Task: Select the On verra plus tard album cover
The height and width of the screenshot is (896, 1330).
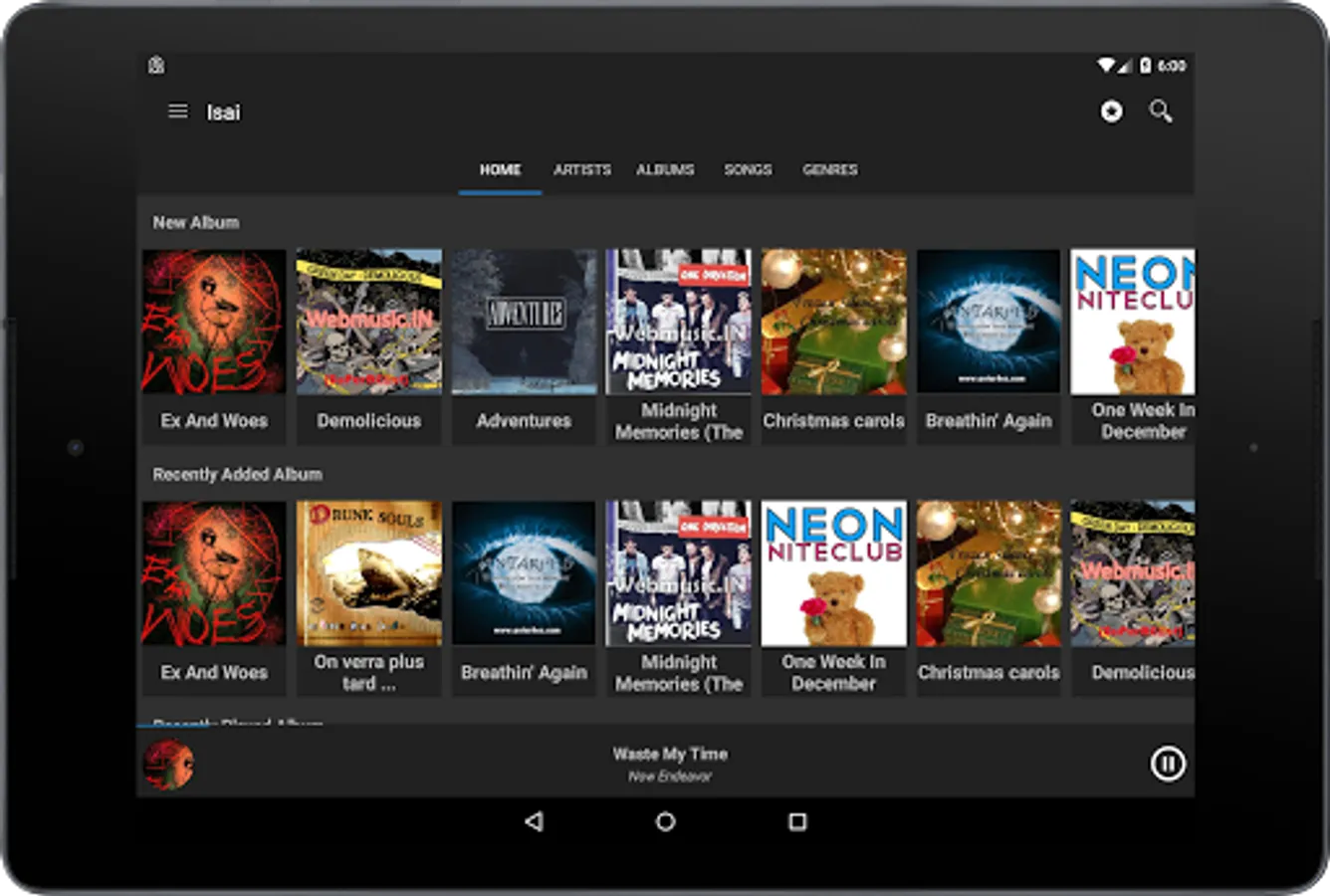Action: click(369, 573)
